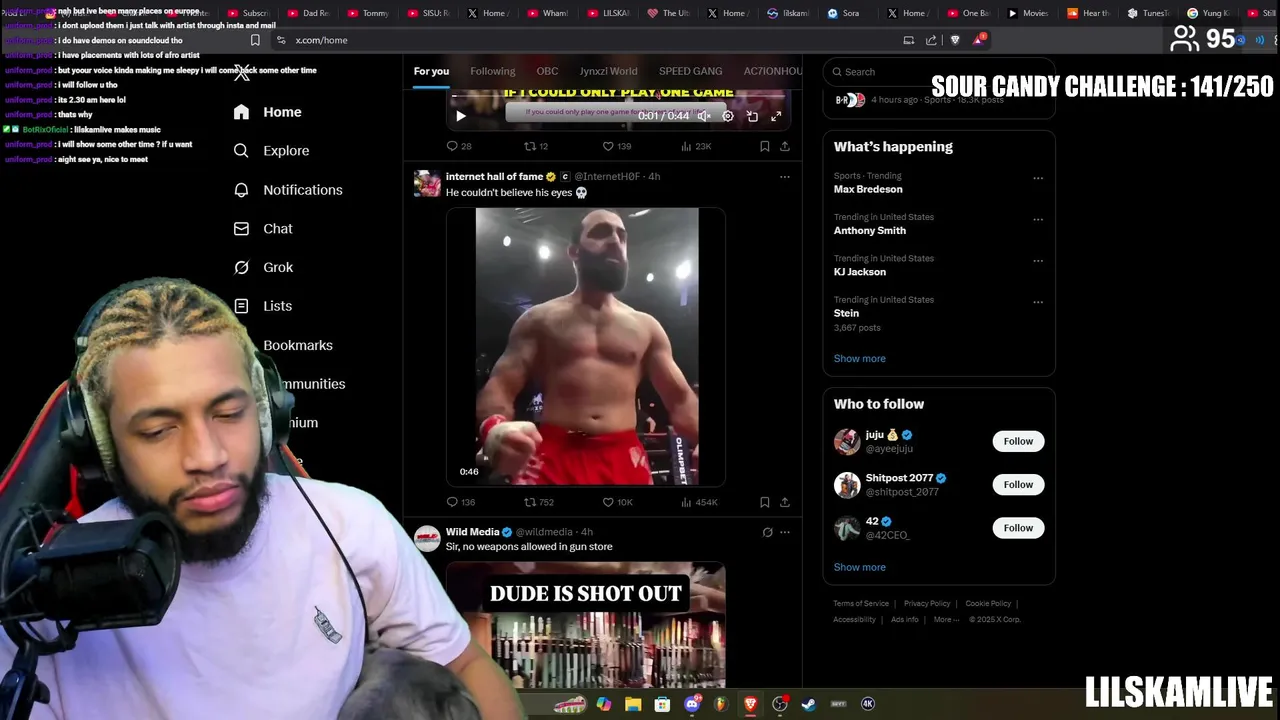Follow the Shitpost 2077 account

(x=1018, y=485)
